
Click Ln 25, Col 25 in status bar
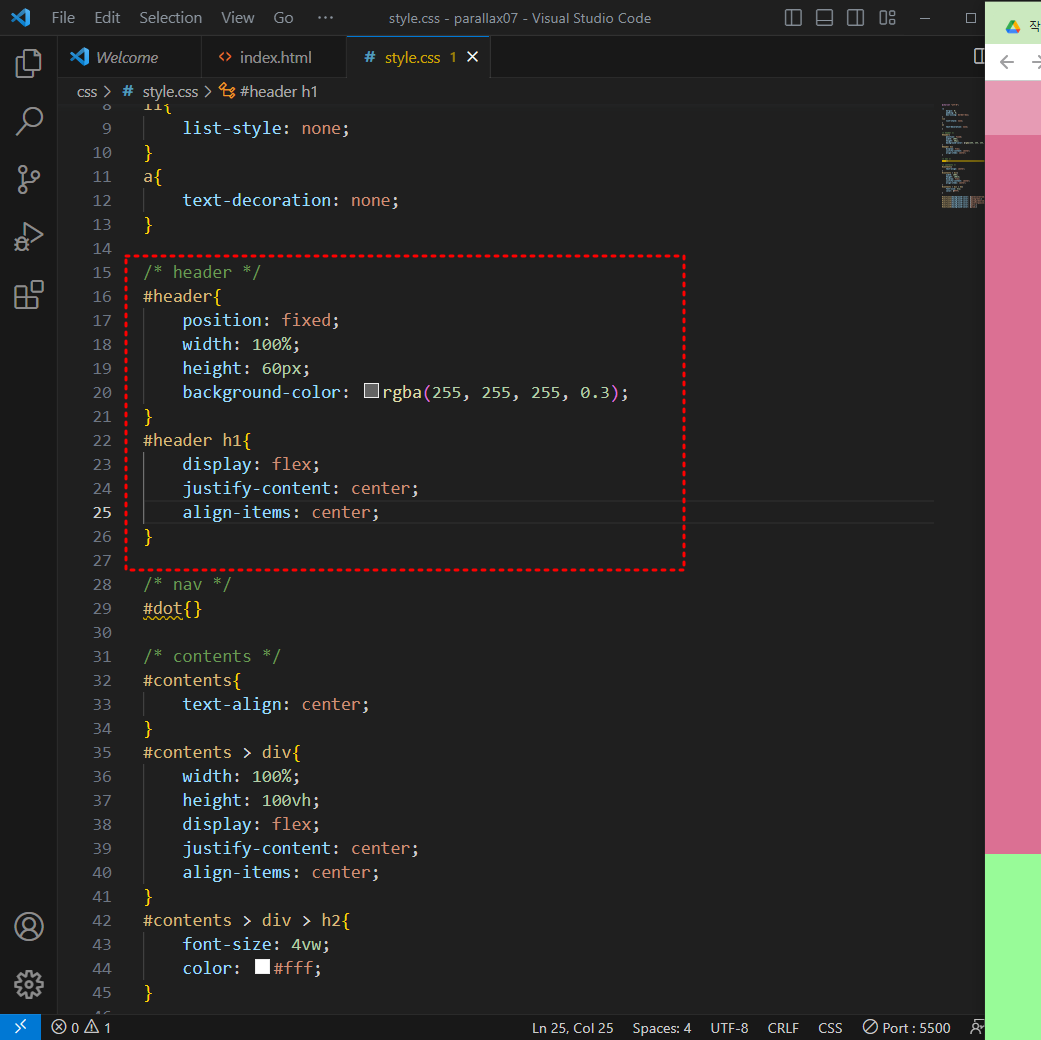[572, 1028]
